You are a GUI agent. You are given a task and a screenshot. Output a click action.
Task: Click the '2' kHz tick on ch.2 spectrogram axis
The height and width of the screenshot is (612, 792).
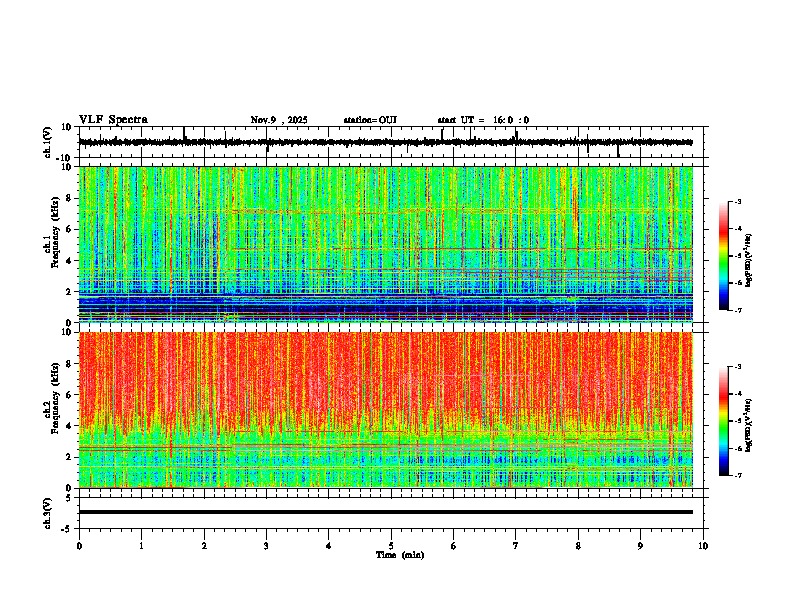point(70,457)
